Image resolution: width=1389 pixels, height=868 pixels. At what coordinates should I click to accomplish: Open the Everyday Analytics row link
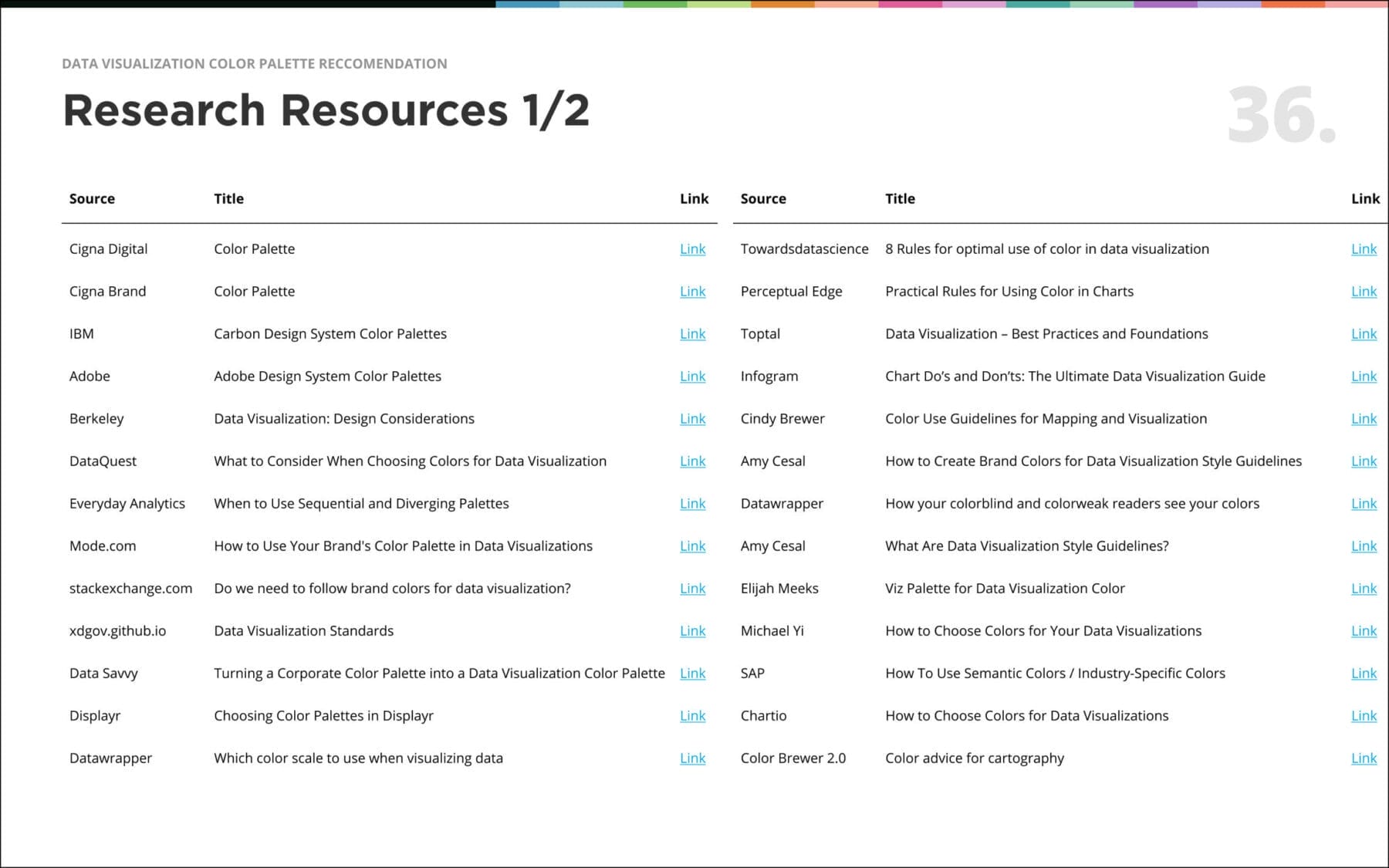click(692, 504)
